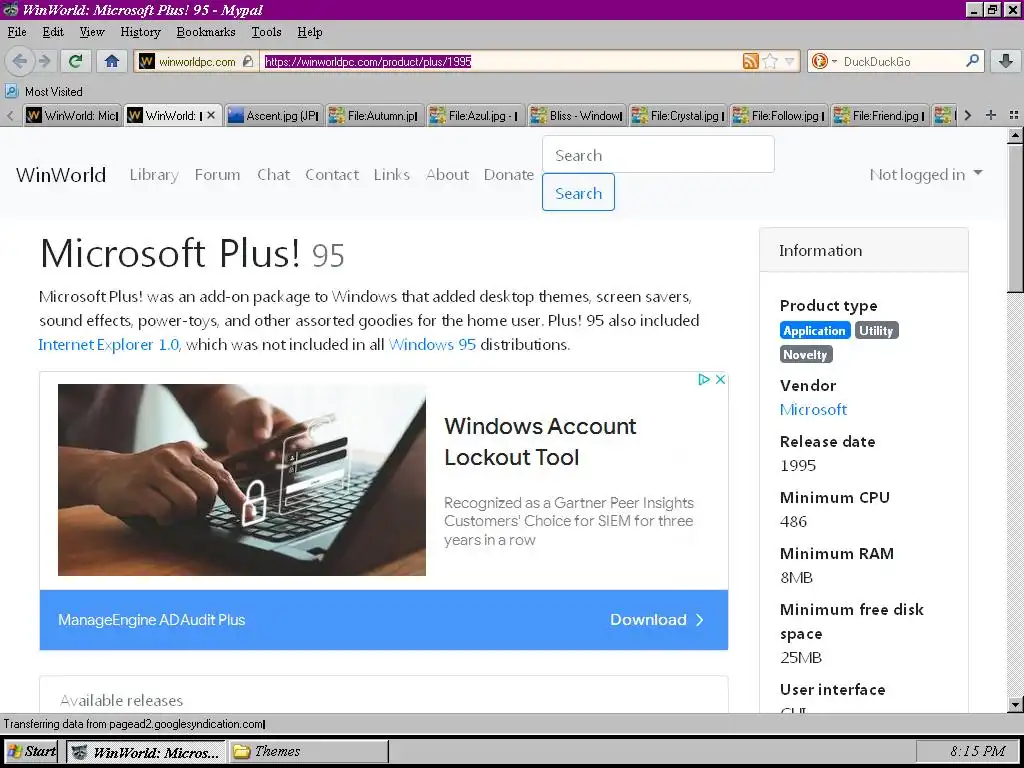Switch to File:Friend.jpg tab
This screenshot has height=768, width=1024.
tap(880, 116)
